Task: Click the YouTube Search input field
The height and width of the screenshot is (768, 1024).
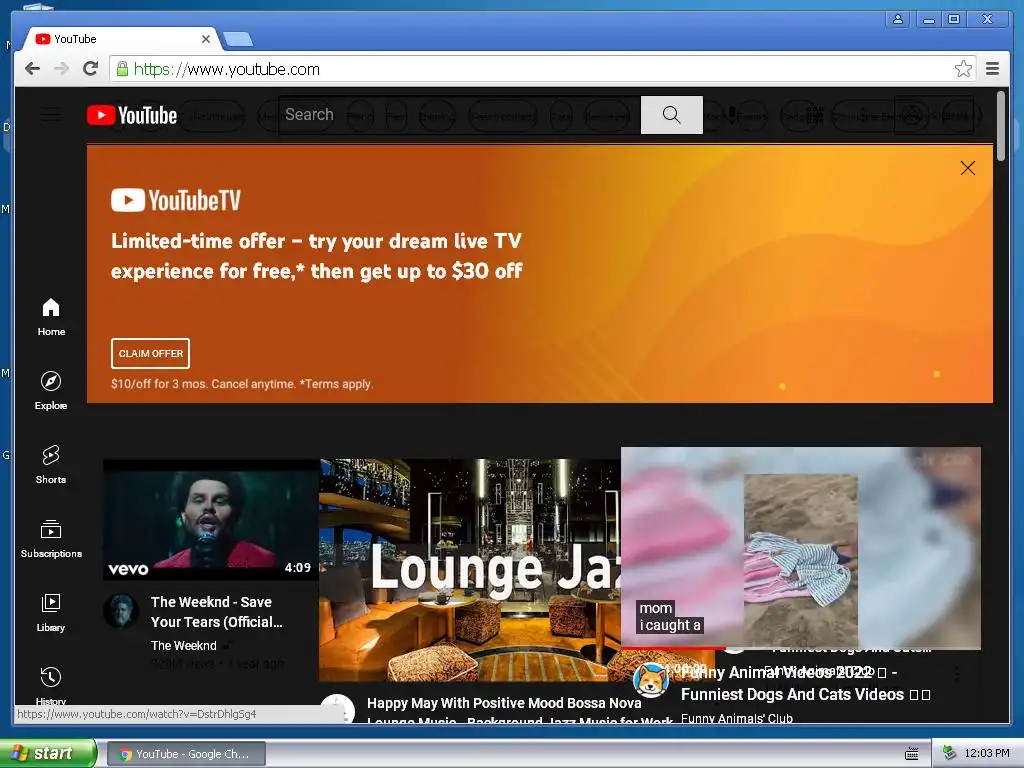Action: click(460, 115)
